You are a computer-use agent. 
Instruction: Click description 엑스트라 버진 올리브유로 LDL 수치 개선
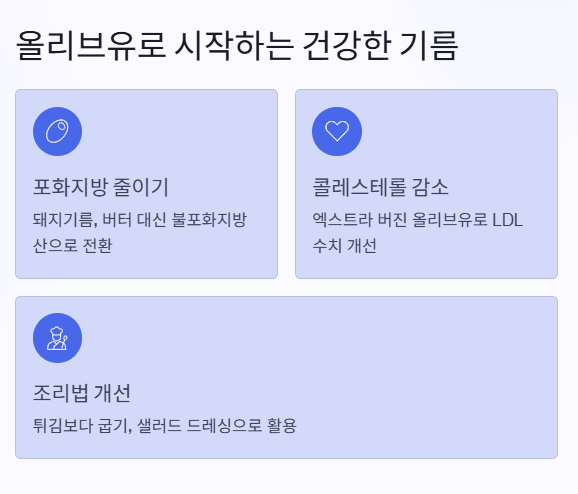click(418, 233)
